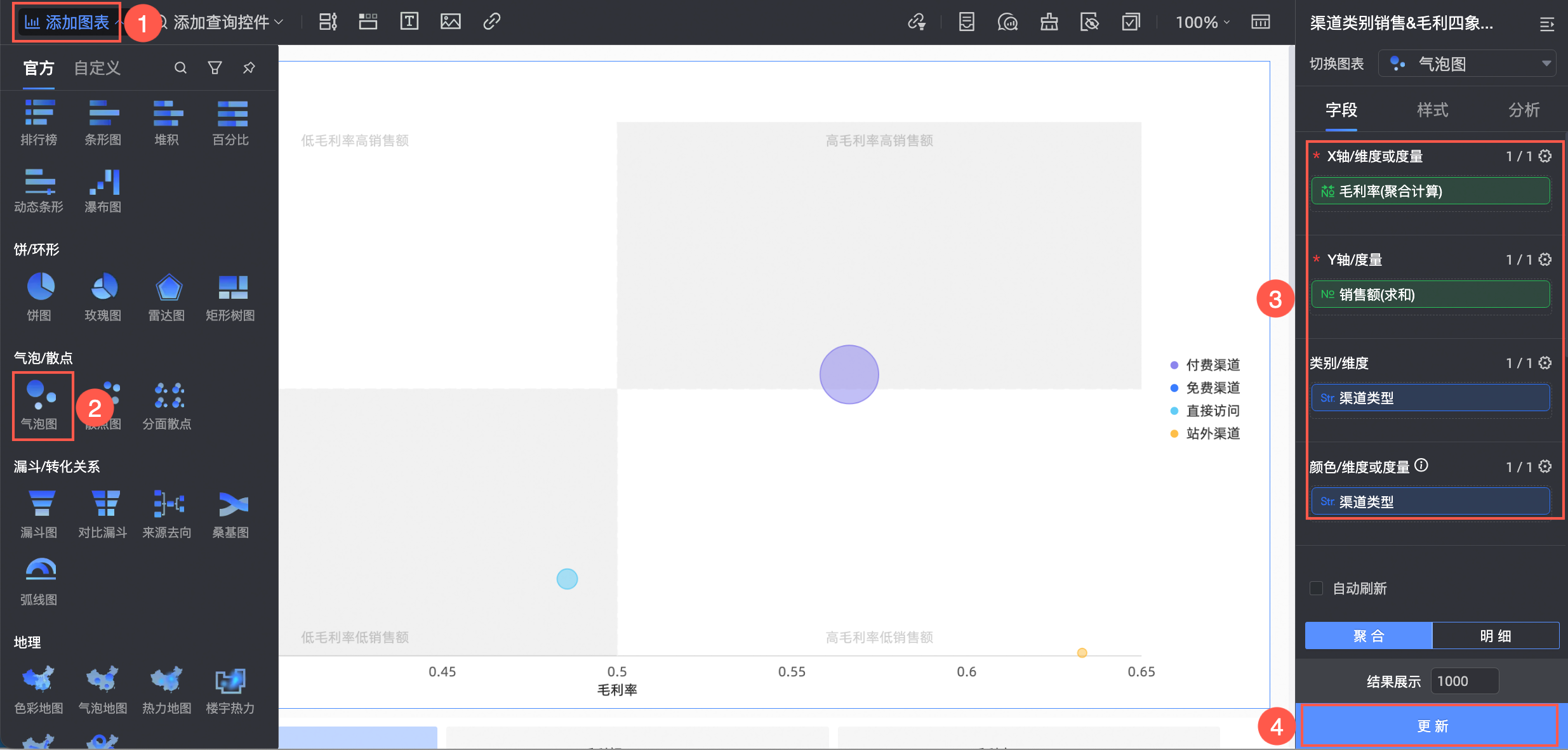
Task: Select the 雷达图 radar chart icon
Action: (x=168, y=288)
